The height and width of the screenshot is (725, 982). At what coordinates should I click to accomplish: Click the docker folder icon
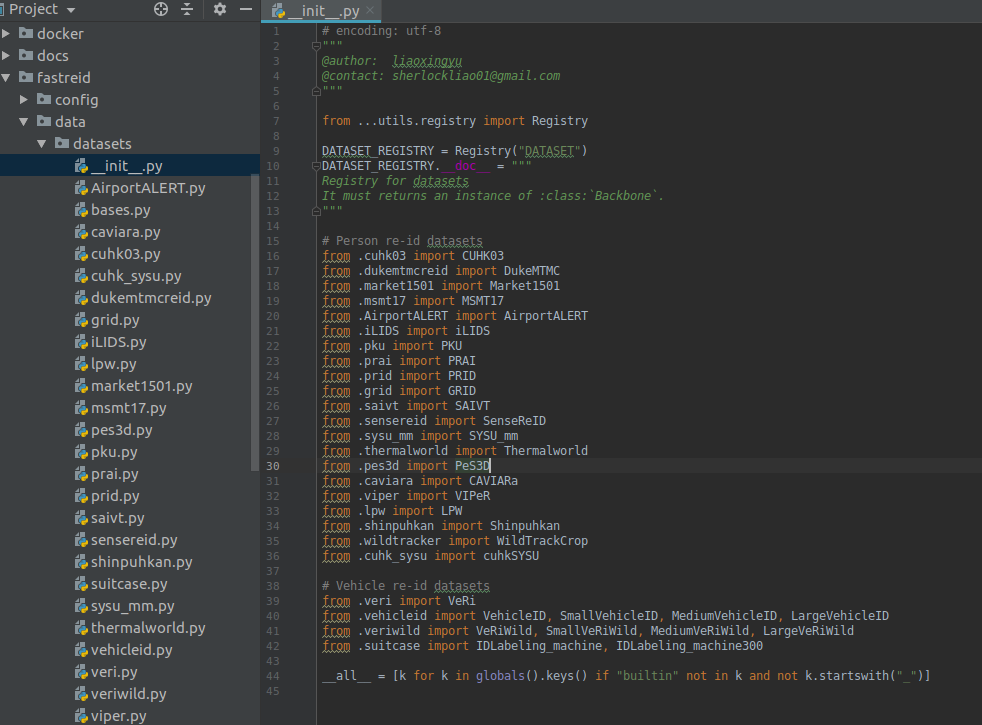tap(26, 33)
